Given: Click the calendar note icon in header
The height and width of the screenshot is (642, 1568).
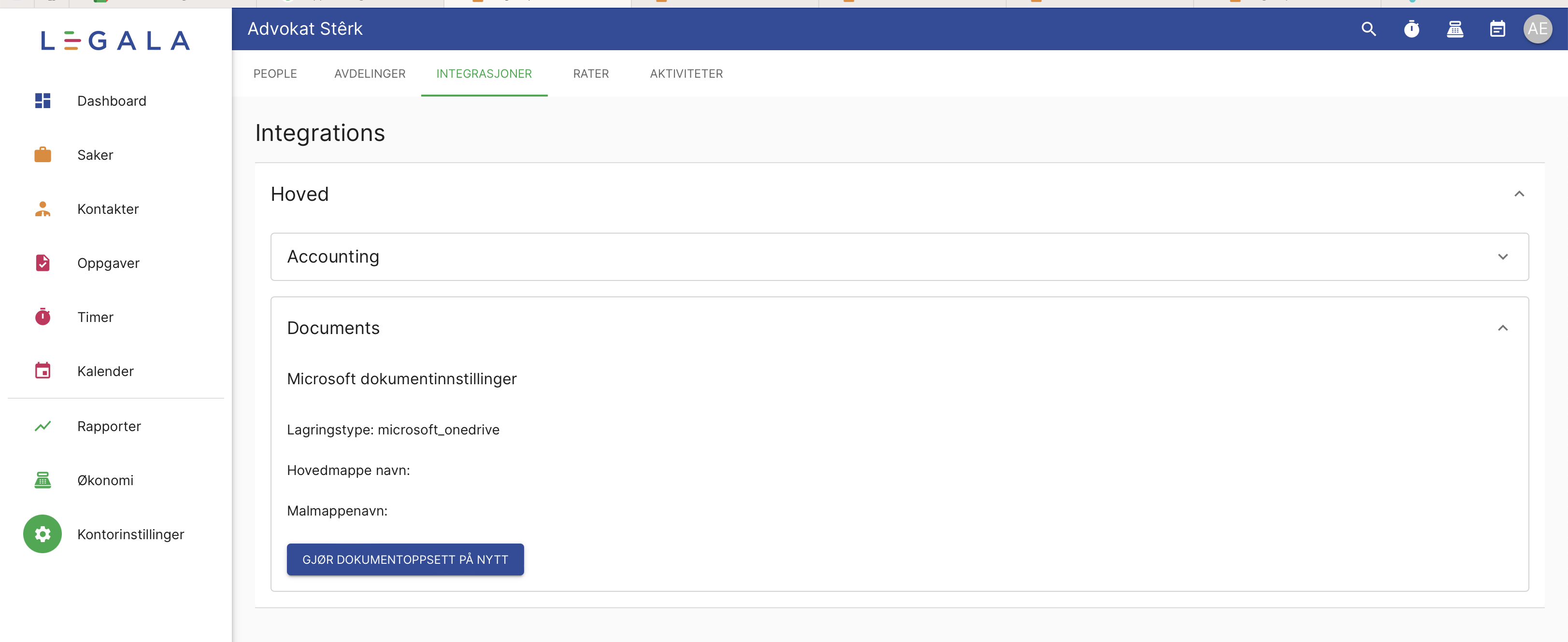Looking at the screenshot, I should (1497, 28).
